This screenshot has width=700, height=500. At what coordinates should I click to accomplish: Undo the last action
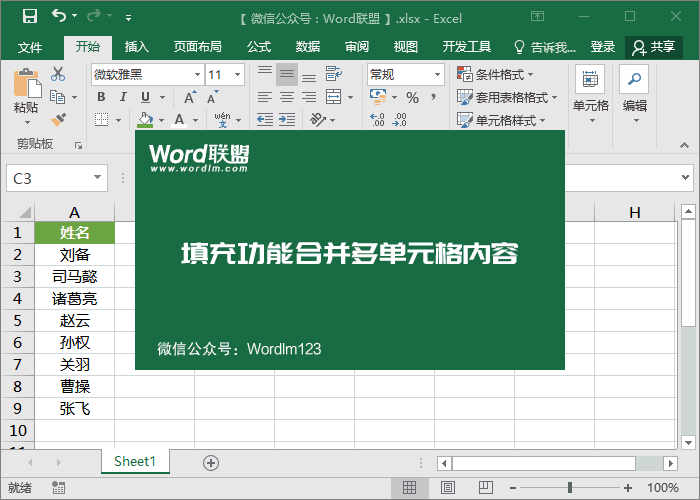pyautogui.click(x=58, y=16)
